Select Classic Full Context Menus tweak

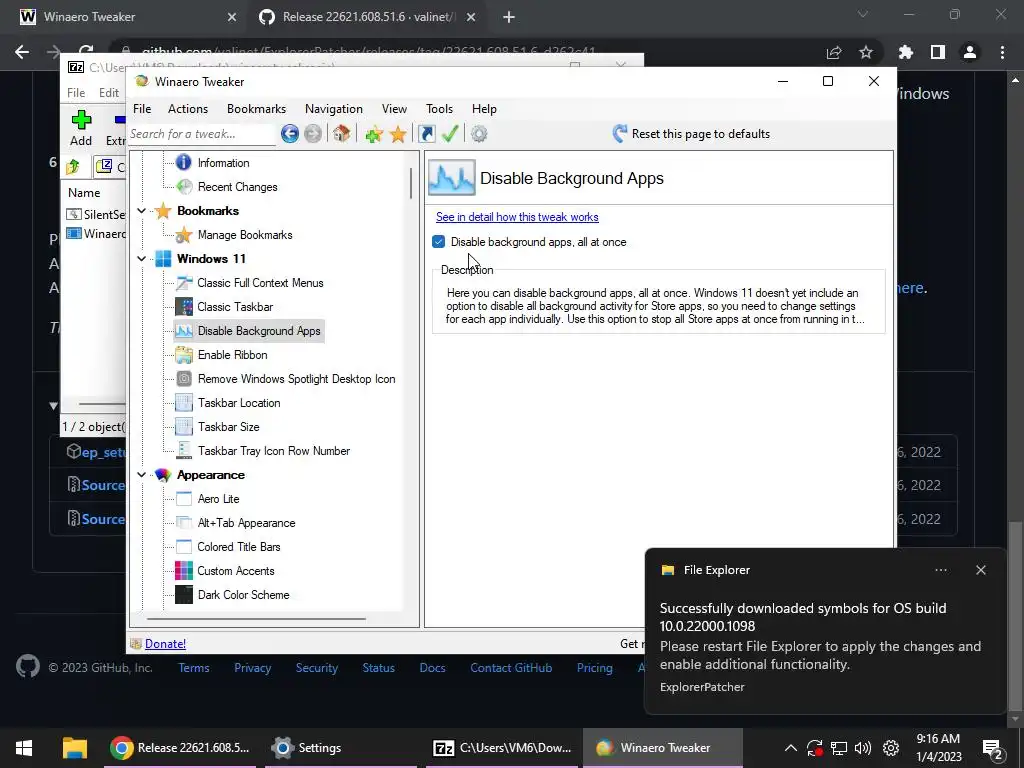point(260,283)
